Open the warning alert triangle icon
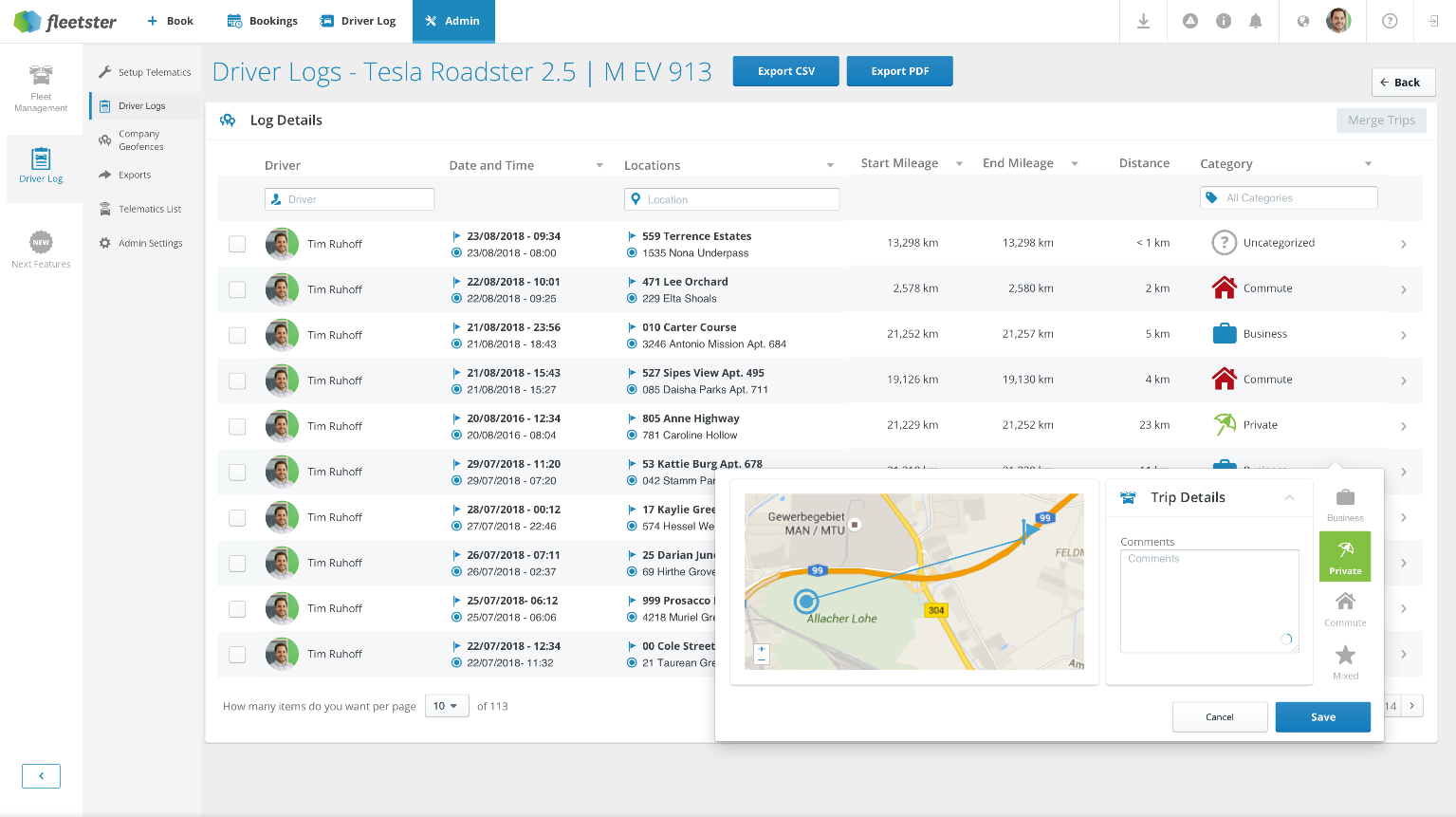This screenshot has width=1456, height=817. (x=1190, y=21)
